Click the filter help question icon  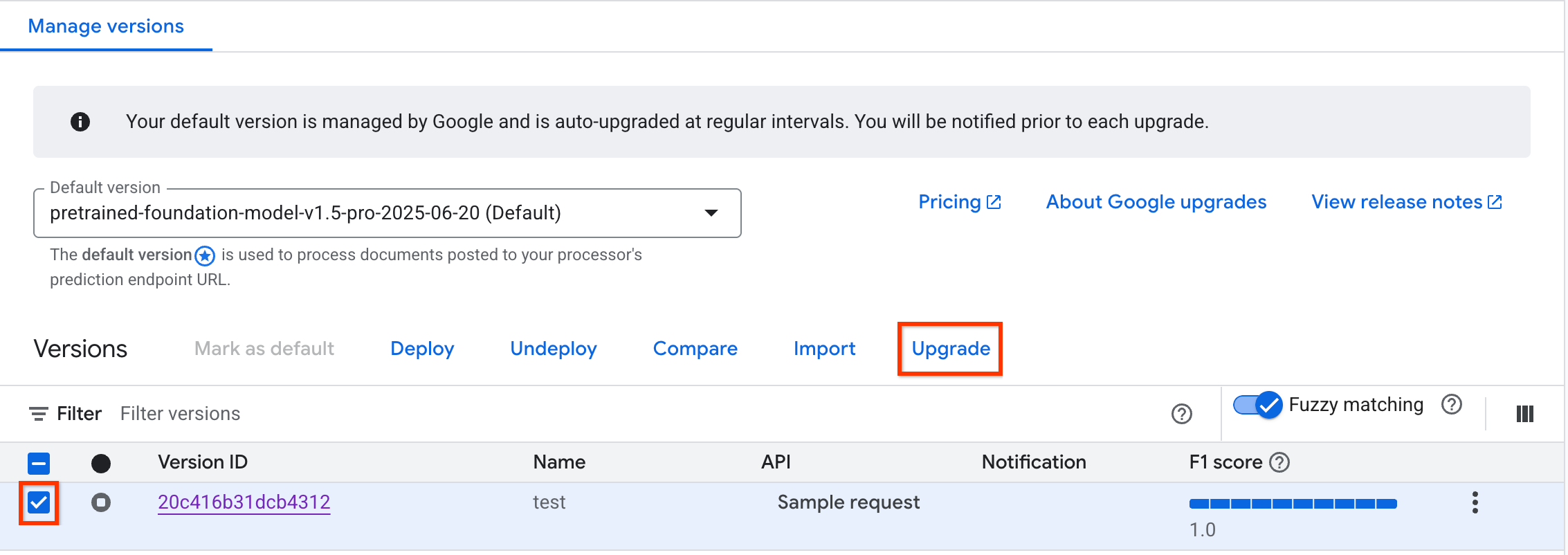pos(1181,414)
